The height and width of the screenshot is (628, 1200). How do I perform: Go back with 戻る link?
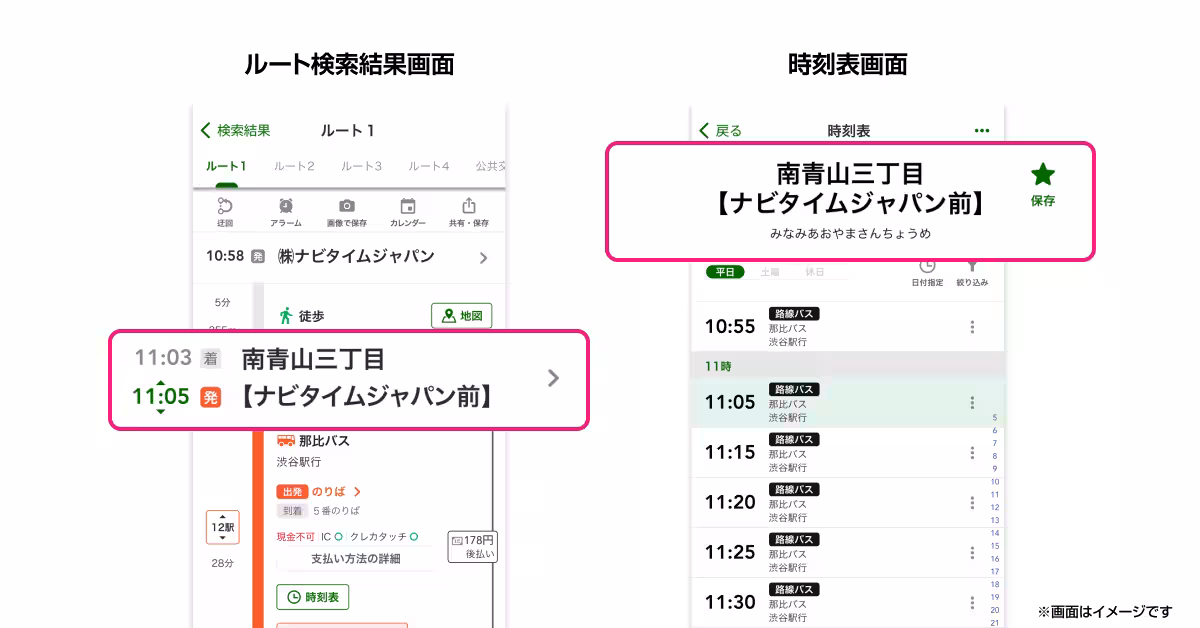(x=721, y=131)
